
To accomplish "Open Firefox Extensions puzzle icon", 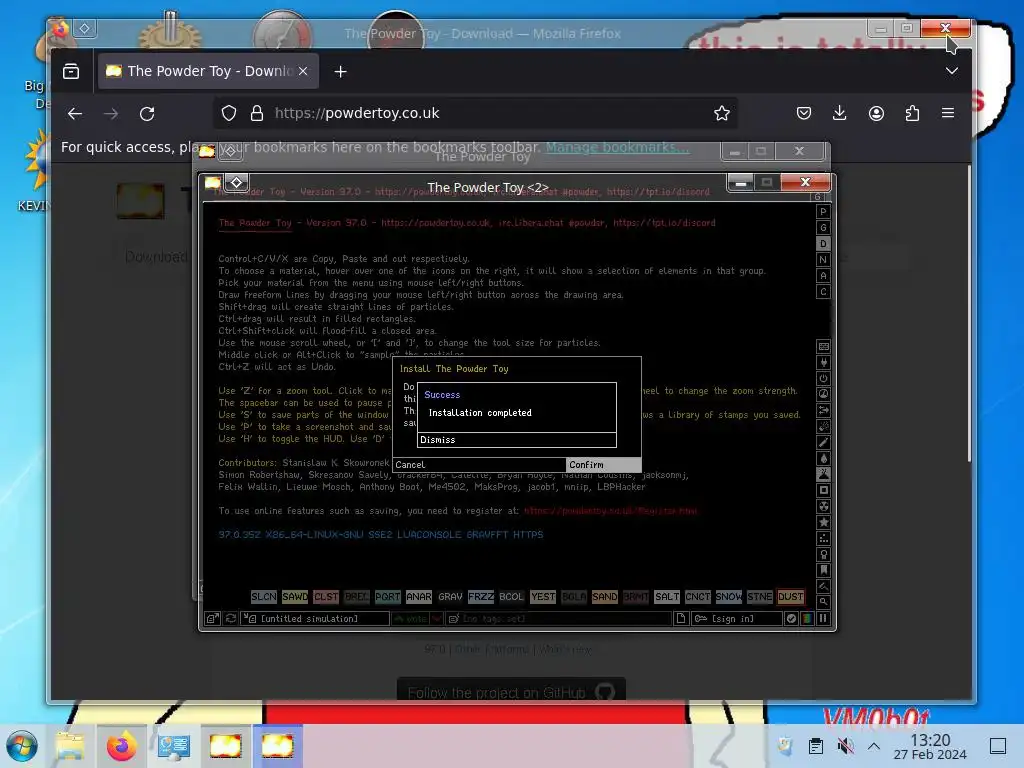I will click(912, 114).
